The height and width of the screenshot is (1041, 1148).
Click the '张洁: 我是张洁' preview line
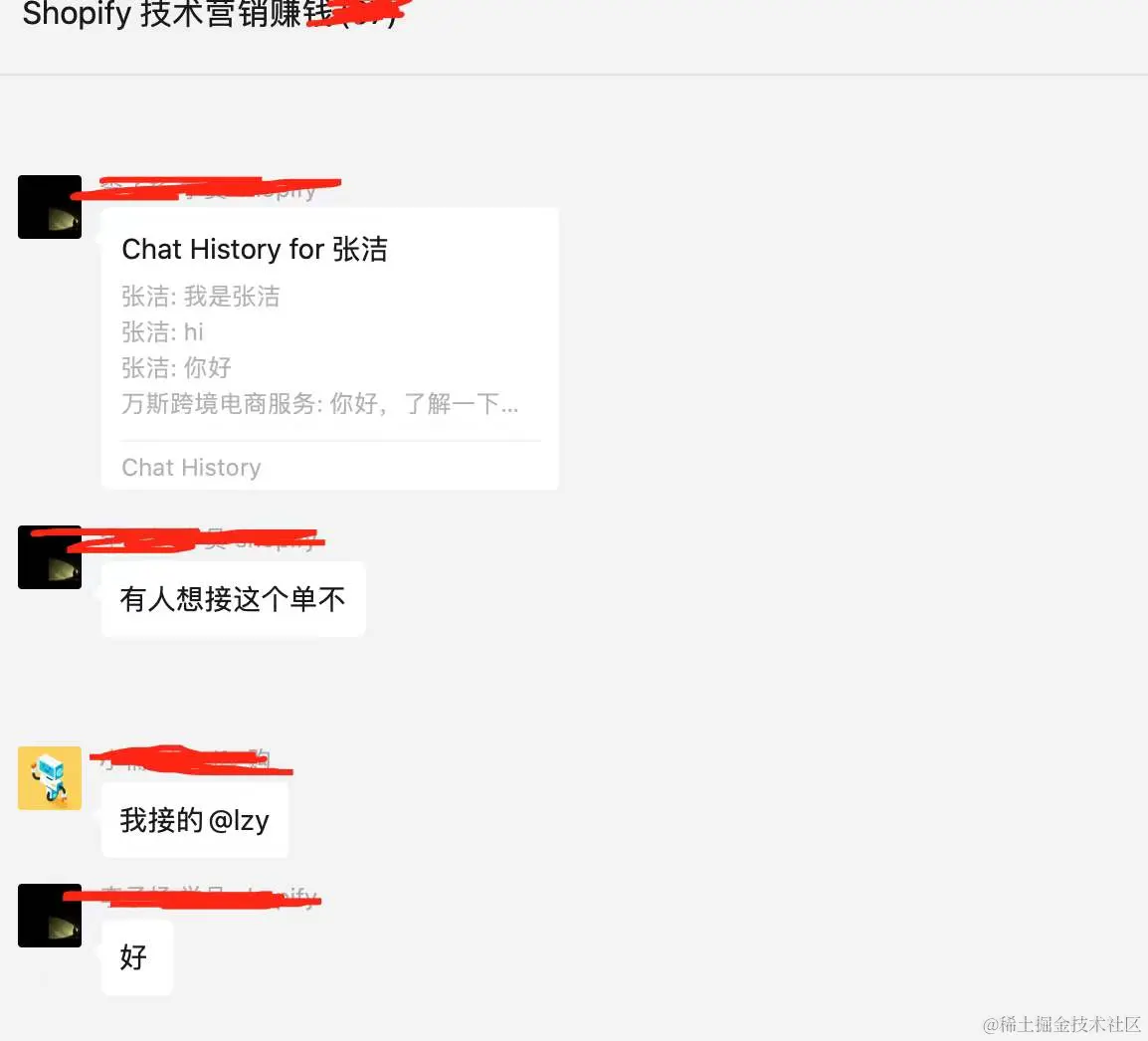[x=201, y=297]
